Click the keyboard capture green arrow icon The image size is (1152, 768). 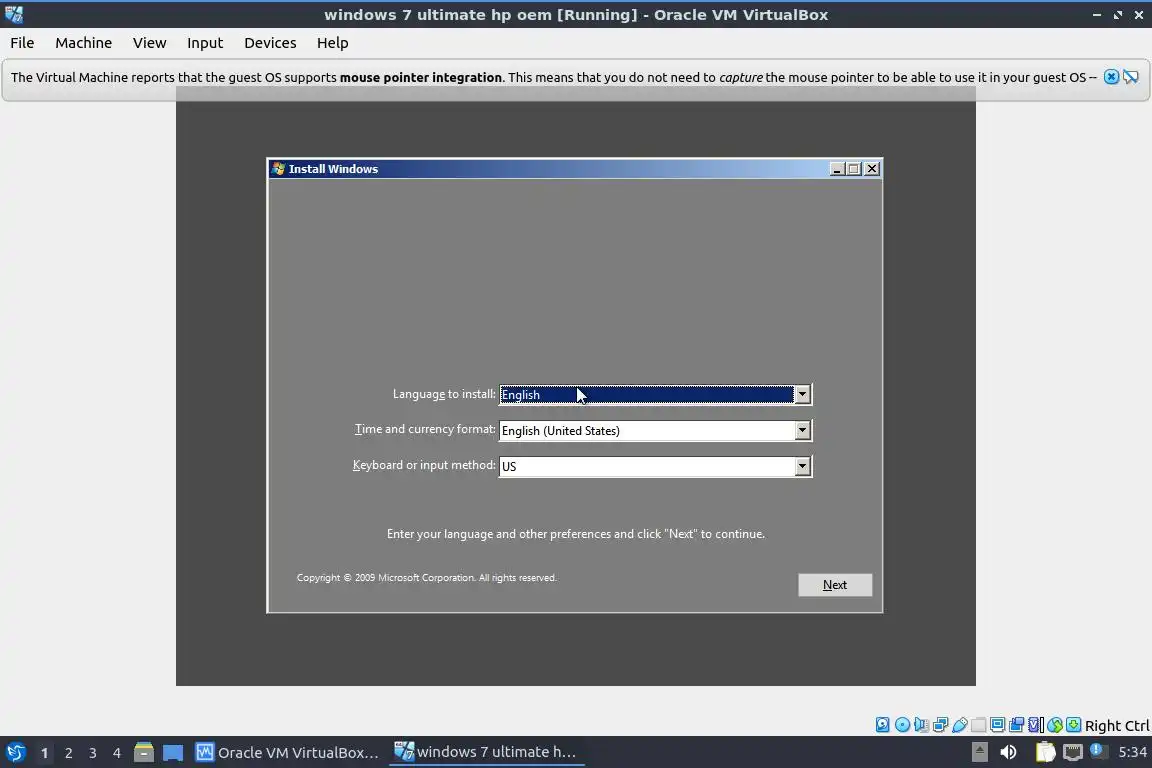click(1073, 725)
